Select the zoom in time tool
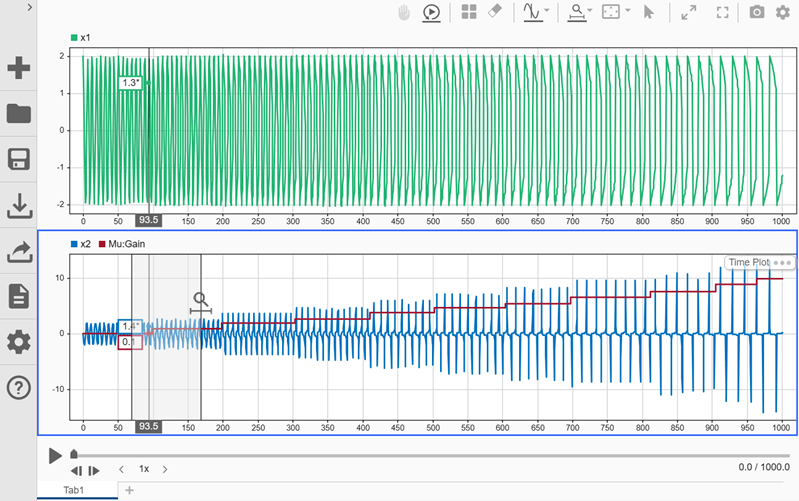The image size is (799, 501). (577, 12)
